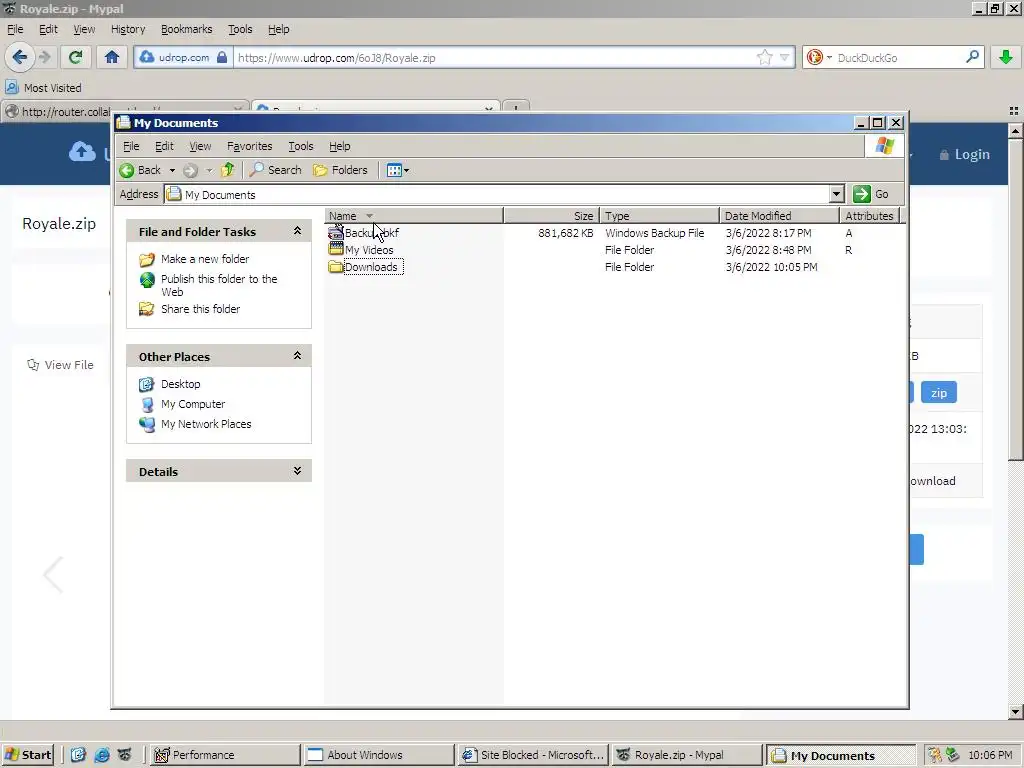Go up one folder level in Explorer

[227, 170]
